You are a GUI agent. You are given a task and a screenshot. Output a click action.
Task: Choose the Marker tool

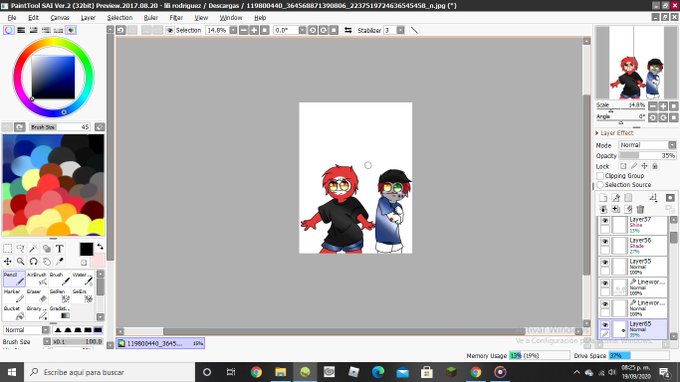14,296
